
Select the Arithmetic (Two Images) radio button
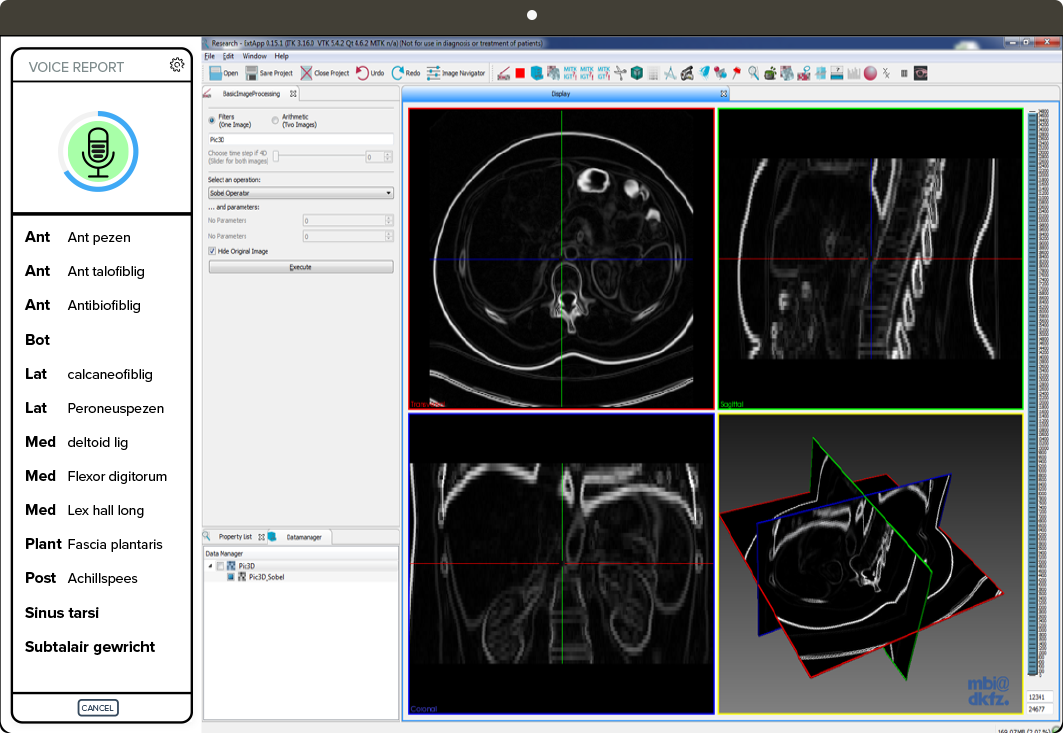[x=275, y=120]
